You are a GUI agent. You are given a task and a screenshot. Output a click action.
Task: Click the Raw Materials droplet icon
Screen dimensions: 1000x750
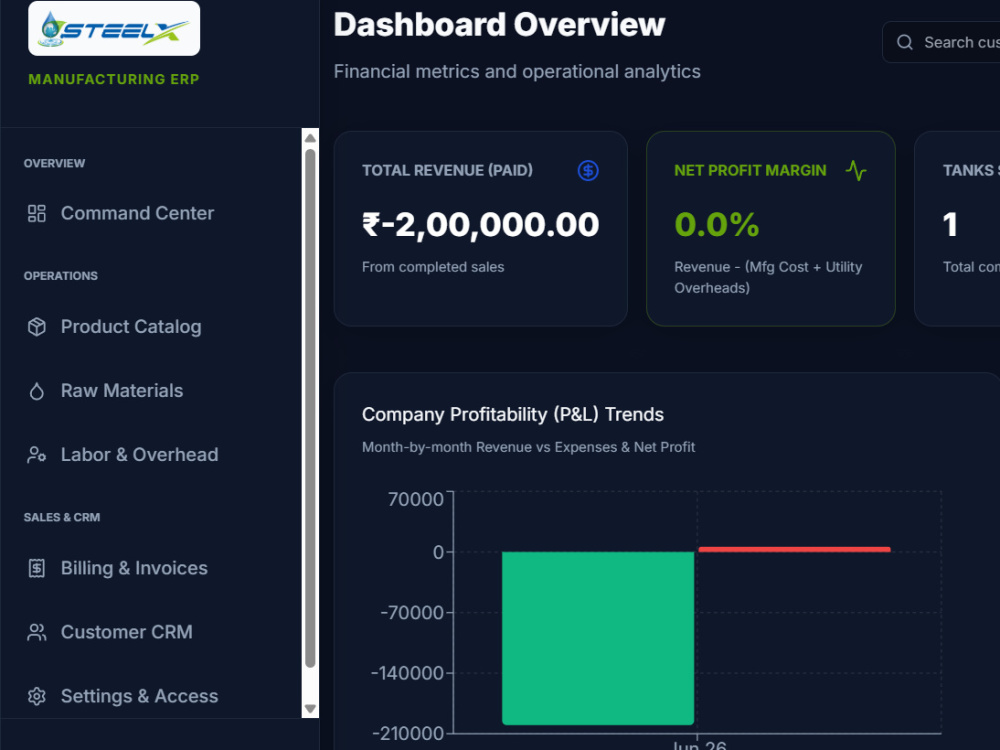36,390
